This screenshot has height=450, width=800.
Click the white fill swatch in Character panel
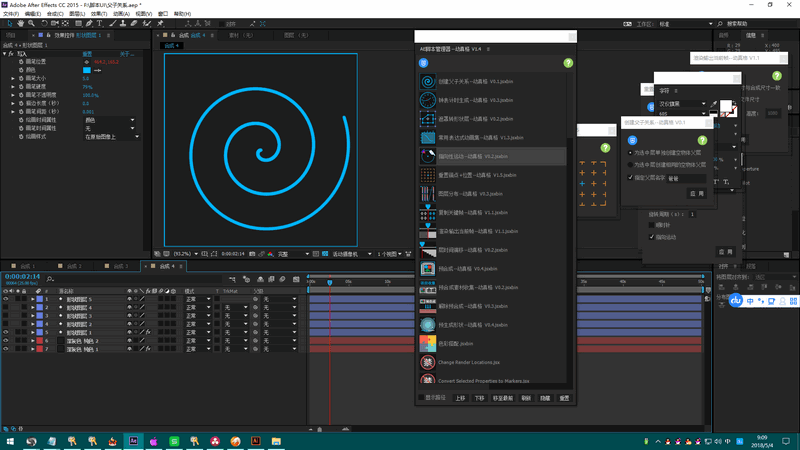pos(725,106)
